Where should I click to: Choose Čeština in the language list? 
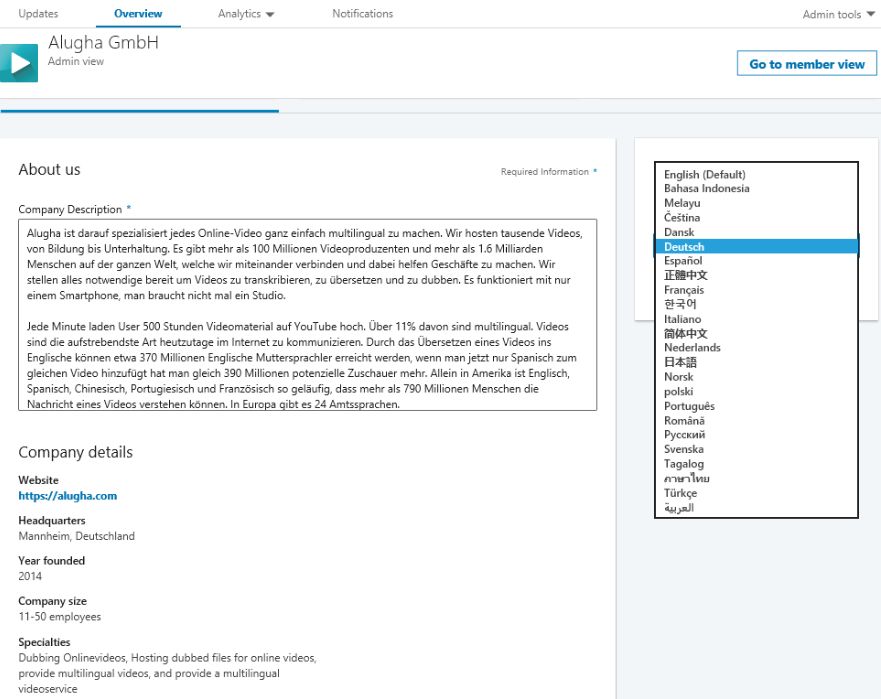coord(756,217)
